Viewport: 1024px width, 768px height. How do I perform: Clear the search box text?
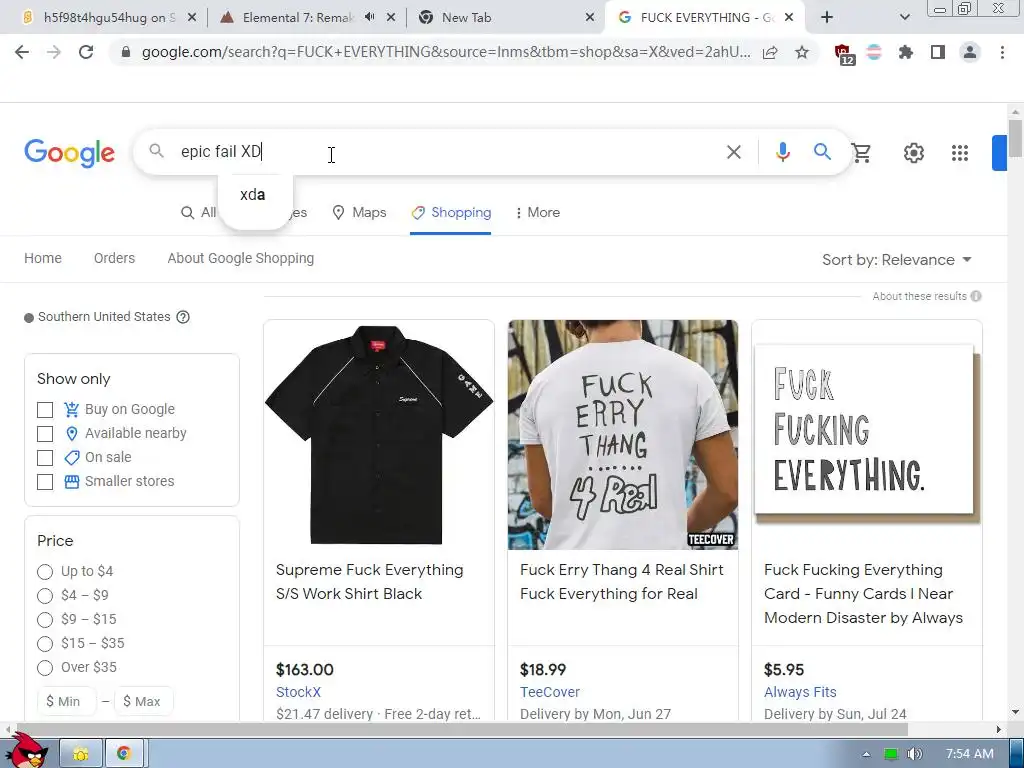pyautogui.click(x=733, y=152)
